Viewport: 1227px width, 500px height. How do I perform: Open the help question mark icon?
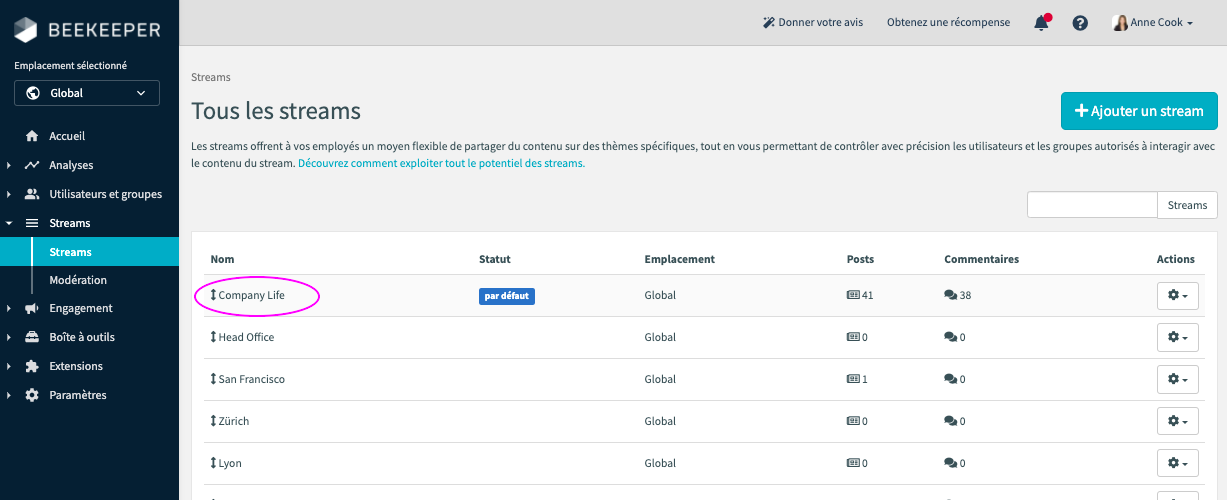coord(1080,23)
